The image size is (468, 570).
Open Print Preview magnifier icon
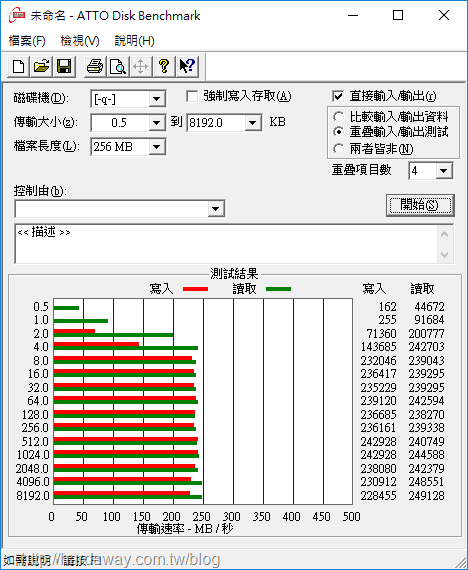(x=118, y=67)
